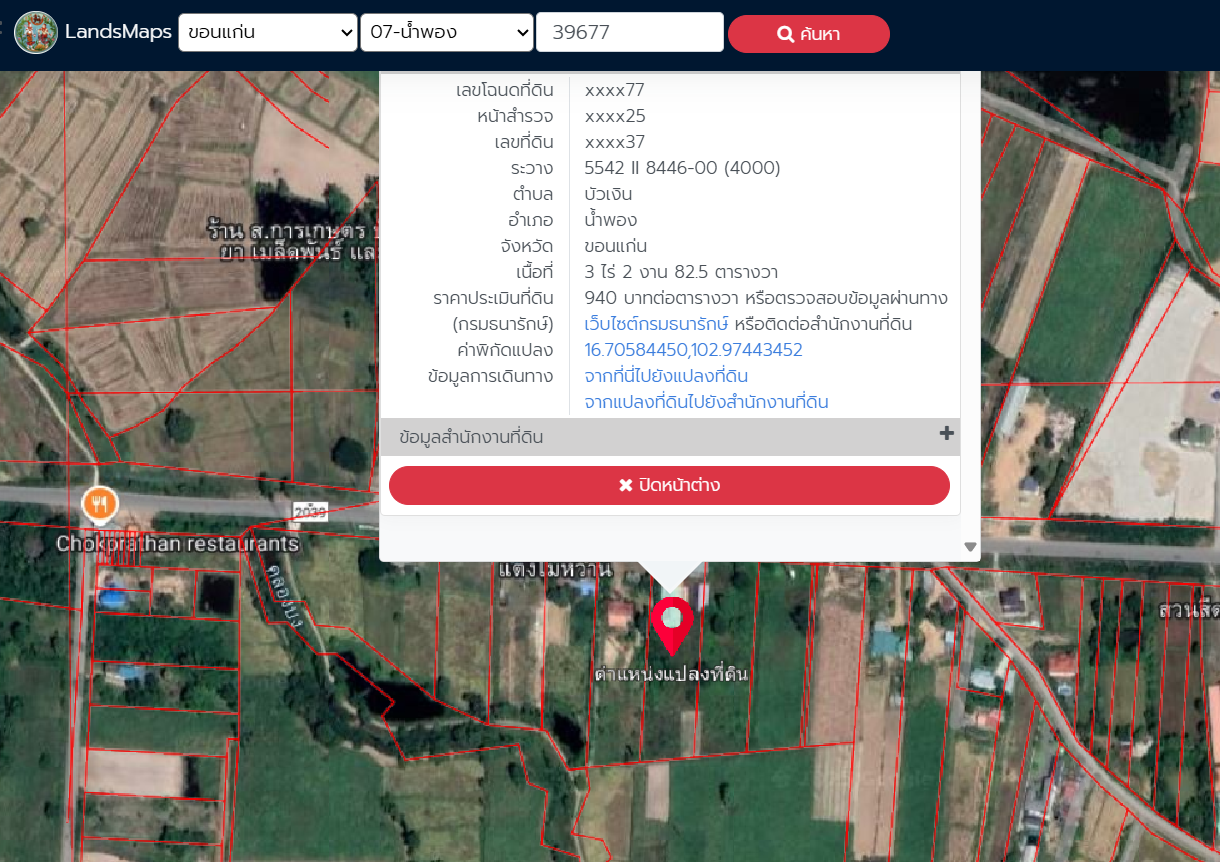Open the ขอนแก่น province dropdown
Viewport: 1220px width, 862px height.
pos(267,32)
